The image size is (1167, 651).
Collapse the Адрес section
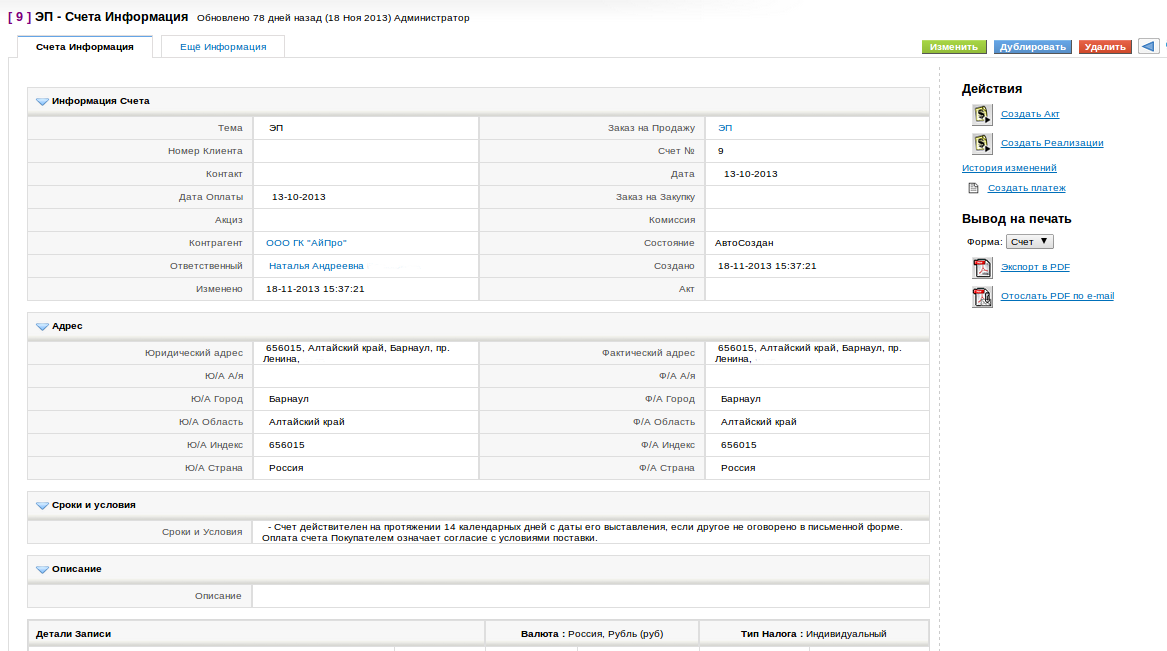[x=42, y=327]
